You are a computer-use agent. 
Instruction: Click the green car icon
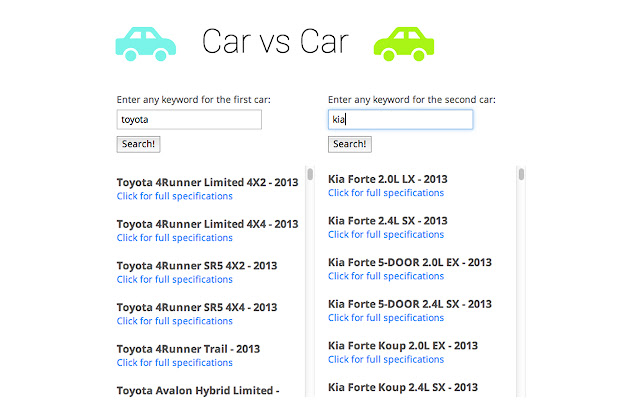coord(404,44)
